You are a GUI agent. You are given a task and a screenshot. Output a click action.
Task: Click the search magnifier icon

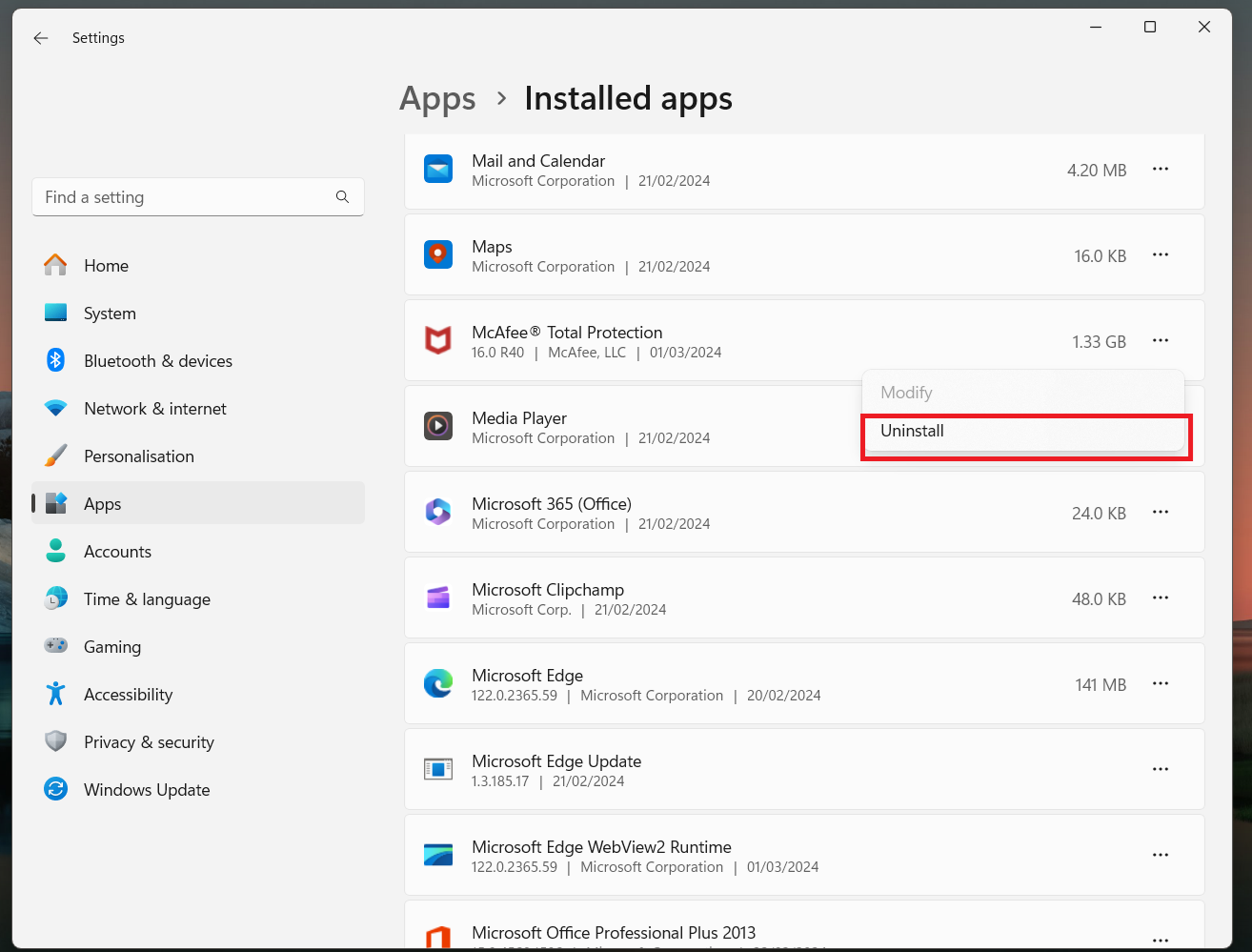coord(342,197)
